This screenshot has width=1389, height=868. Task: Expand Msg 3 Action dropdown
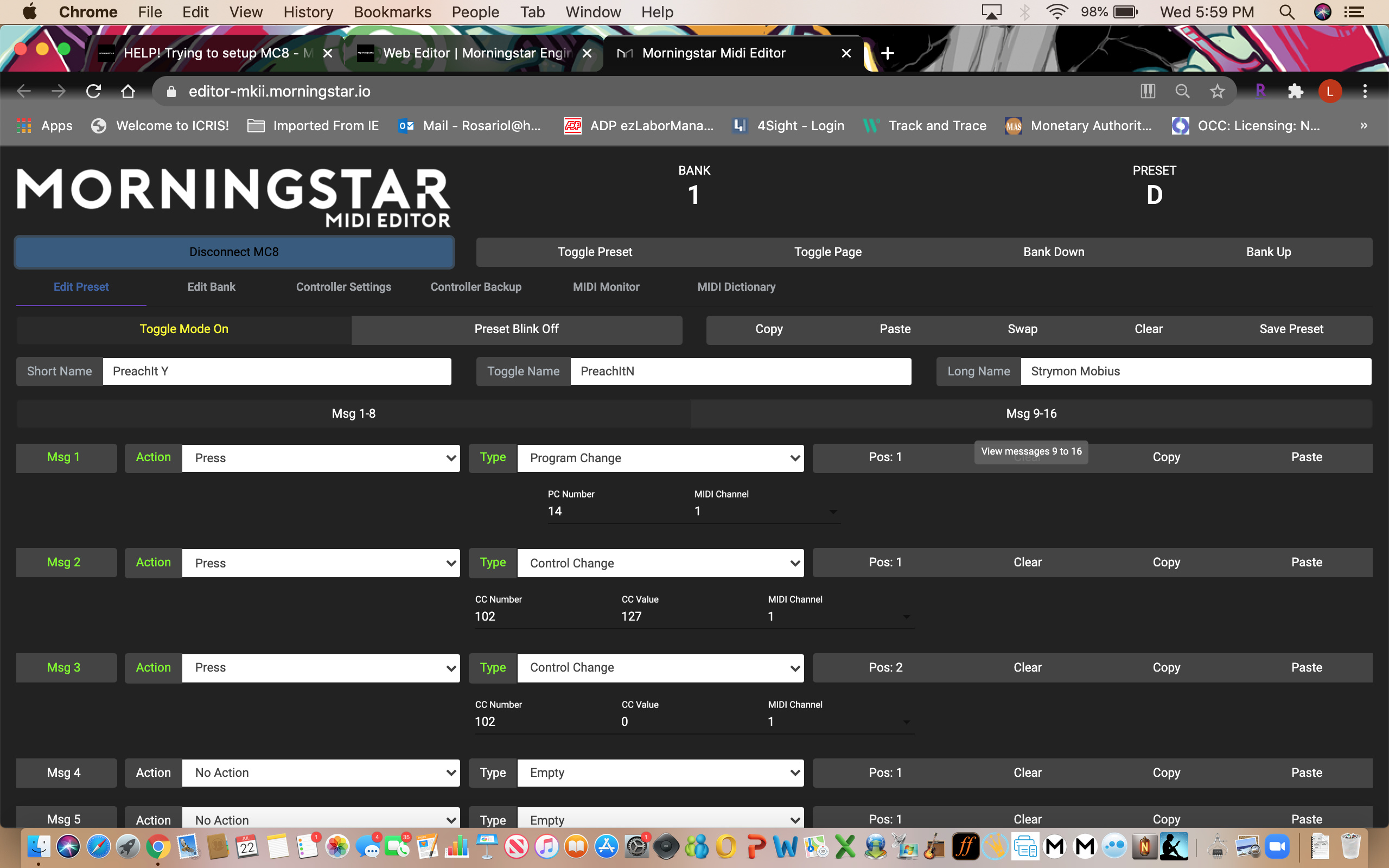coord(321,668)
